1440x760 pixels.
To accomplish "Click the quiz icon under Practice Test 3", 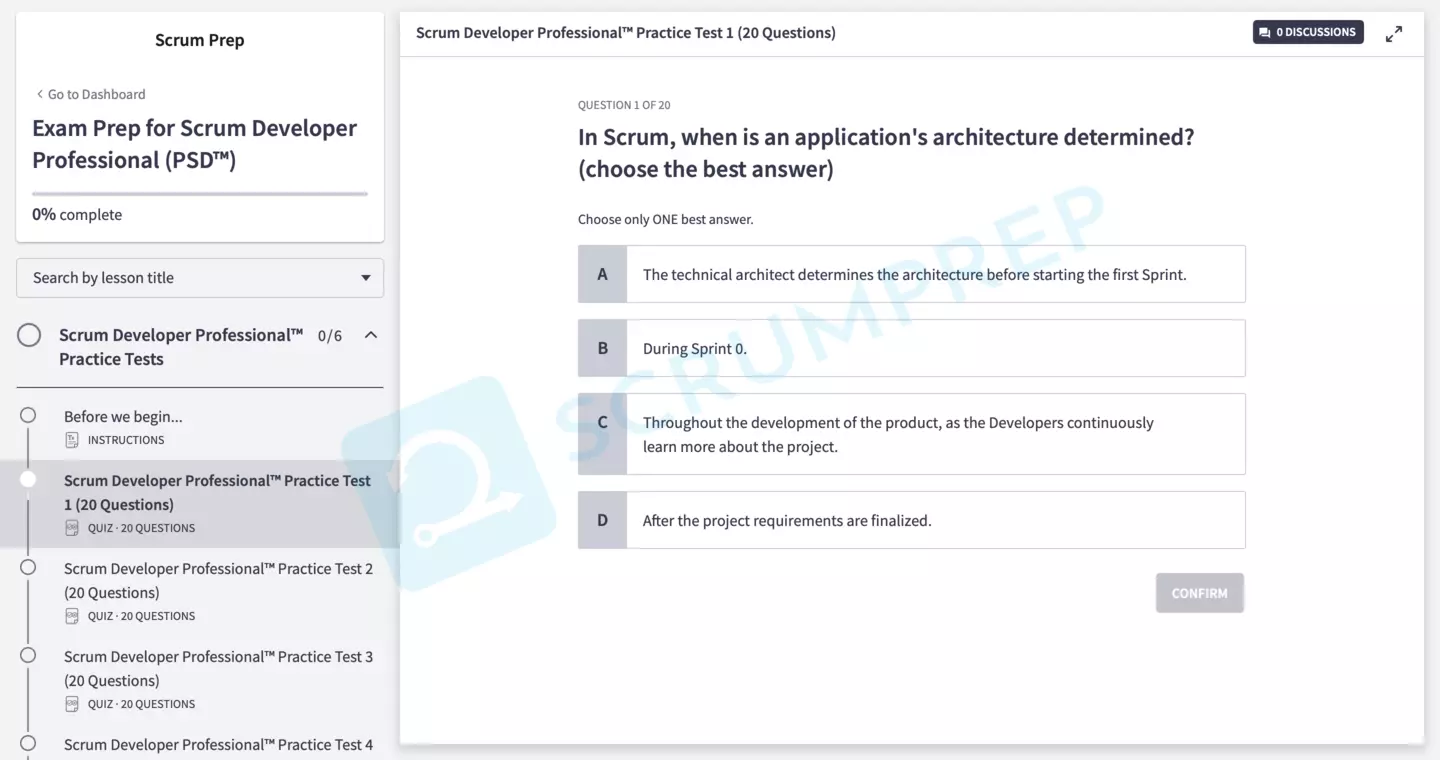I will tap(72, 704).
